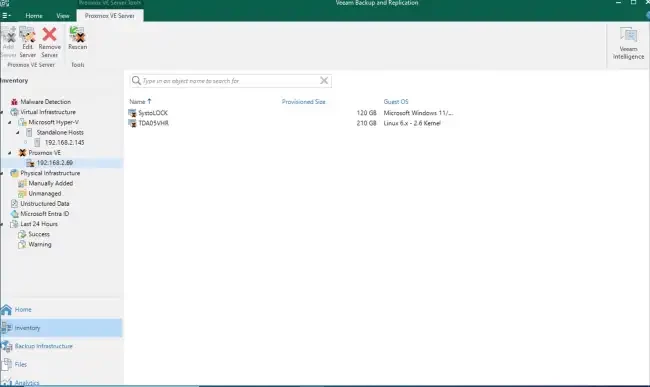The width and height of the screenshot is (650, 387).
Task: Open Veeam Intelligence panel icon
Action: coord(628,35)
